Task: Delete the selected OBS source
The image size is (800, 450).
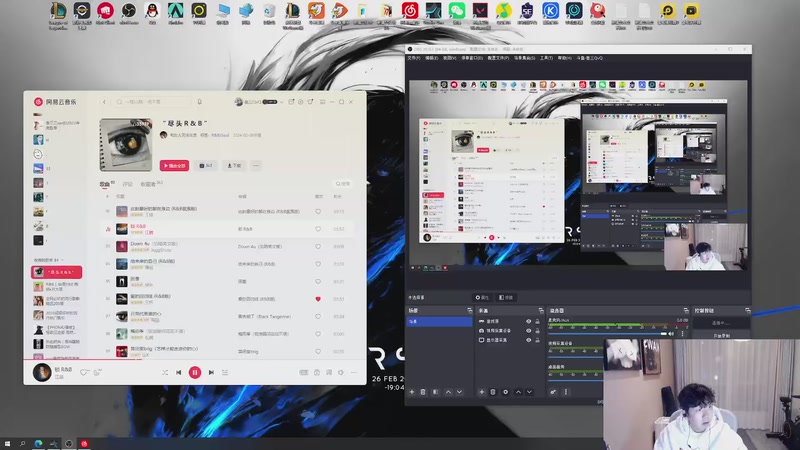Action: coord(493,392)
